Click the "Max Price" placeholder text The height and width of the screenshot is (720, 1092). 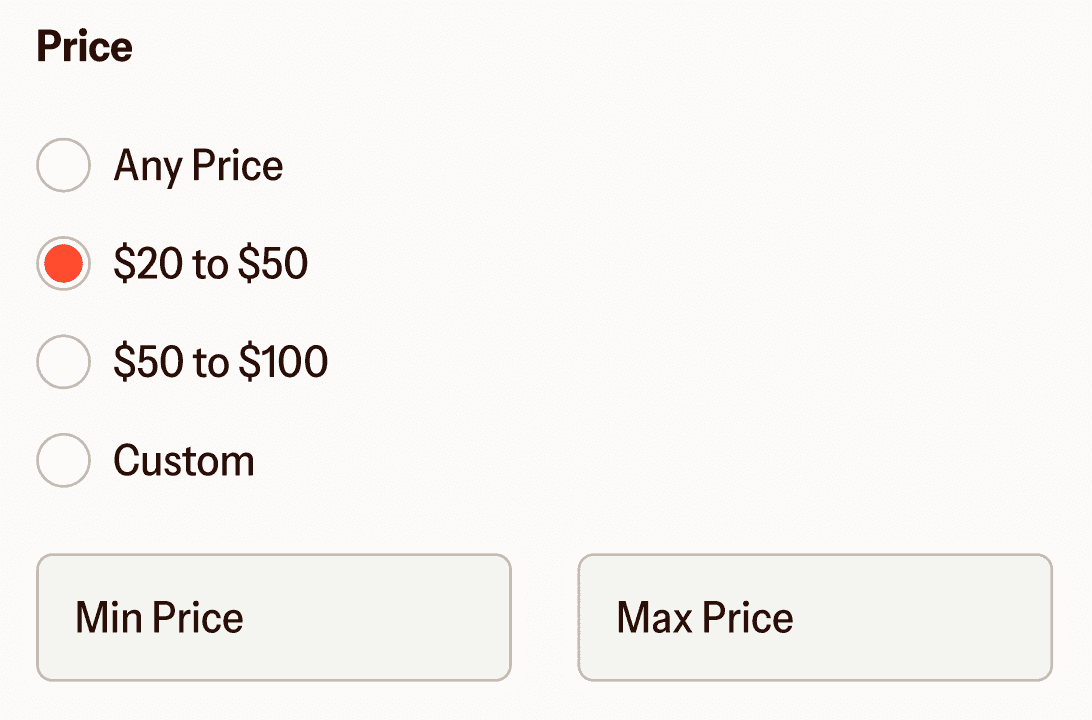pos(705,618)
